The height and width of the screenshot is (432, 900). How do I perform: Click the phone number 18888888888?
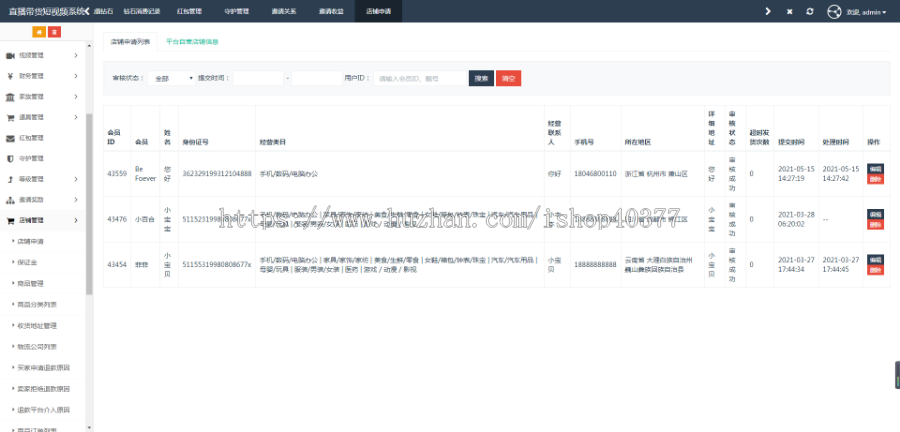coord(595,264)
